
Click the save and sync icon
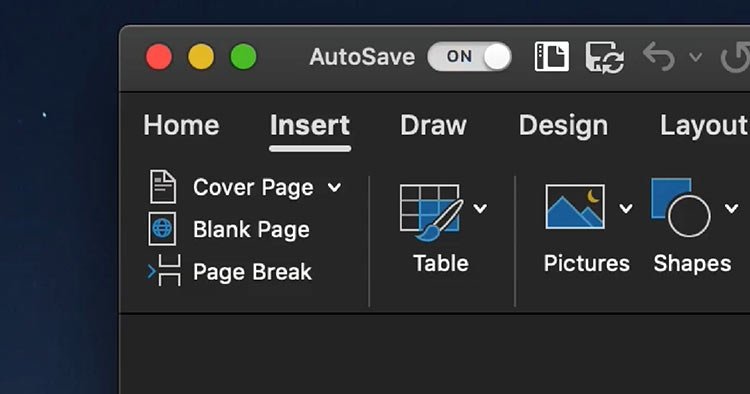(x=605, y=57)
